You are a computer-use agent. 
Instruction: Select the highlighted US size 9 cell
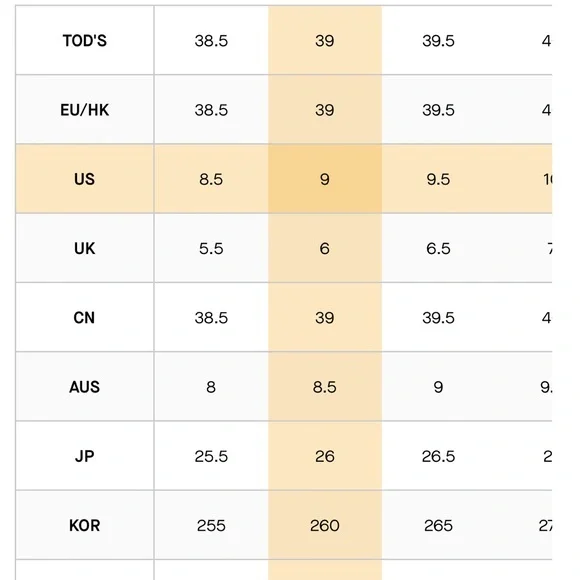point(325,179)
